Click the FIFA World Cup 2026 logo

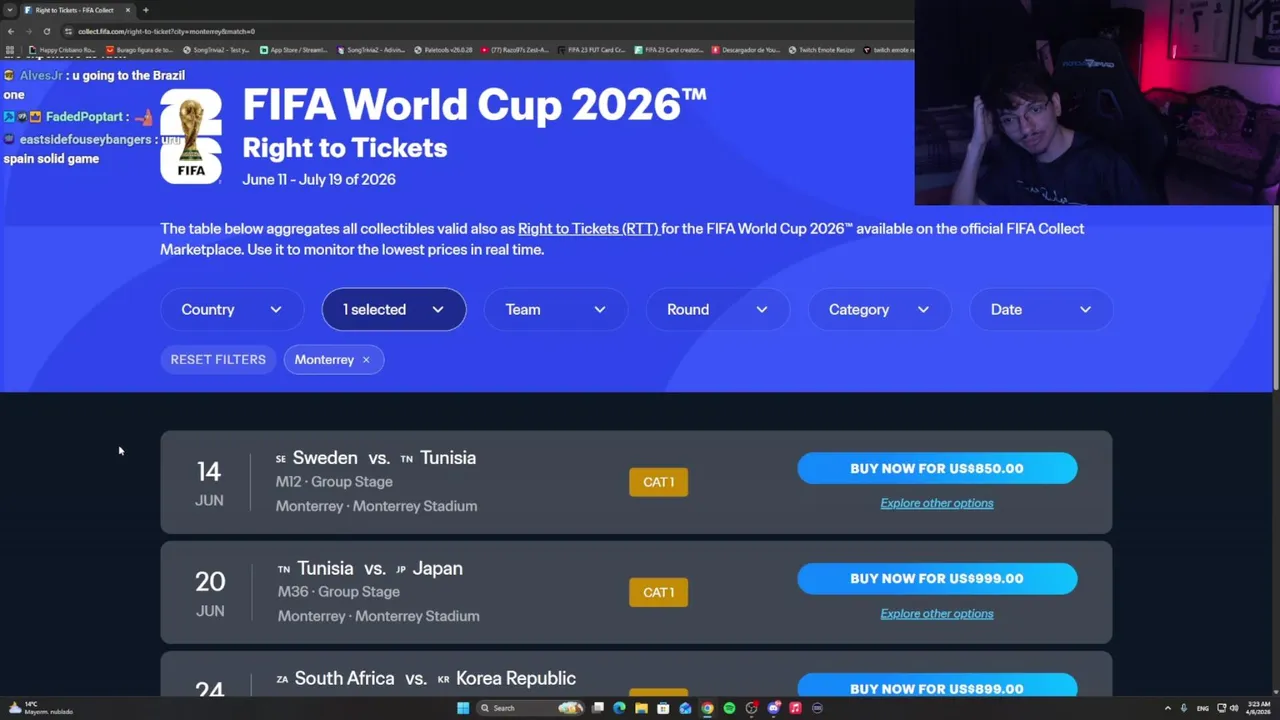(x=191, y=136)
